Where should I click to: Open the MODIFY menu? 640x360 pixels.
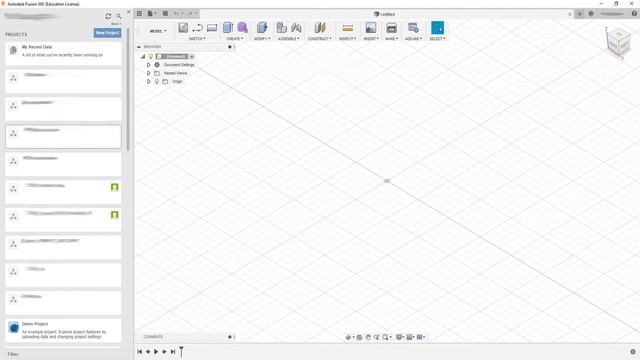262,38
